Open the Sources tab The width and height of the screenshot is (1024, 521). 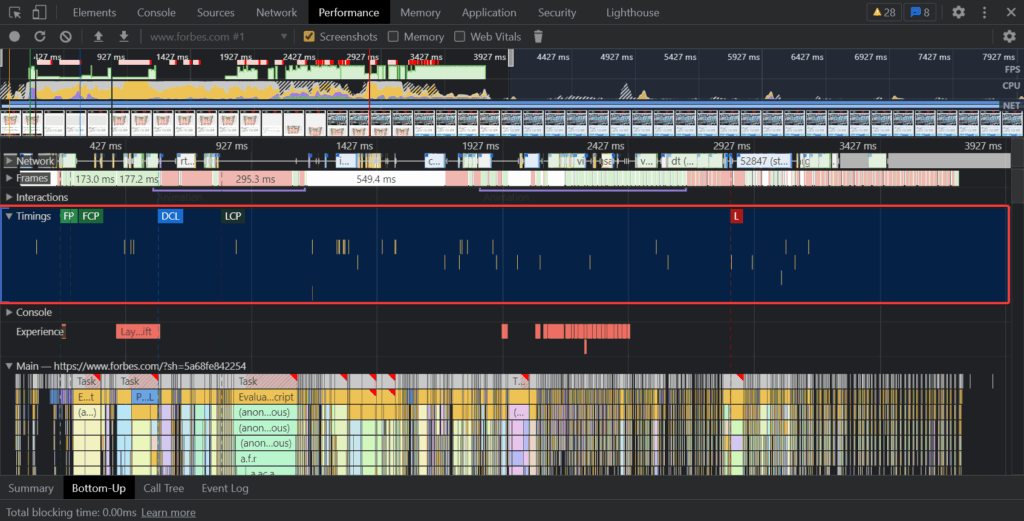[x=216, y=12]
